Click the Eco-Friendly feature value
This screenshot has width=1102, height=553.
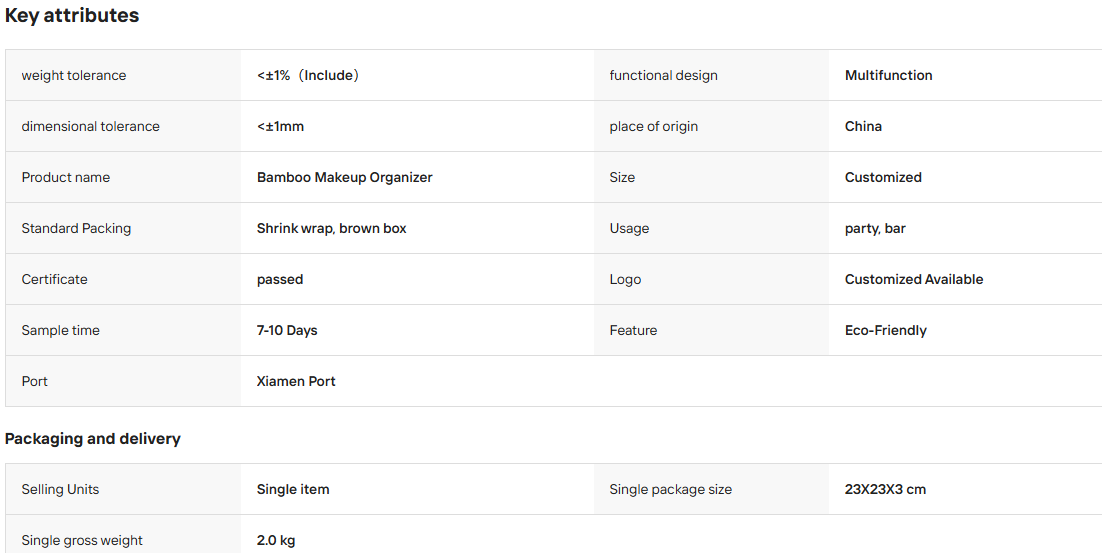886,330
